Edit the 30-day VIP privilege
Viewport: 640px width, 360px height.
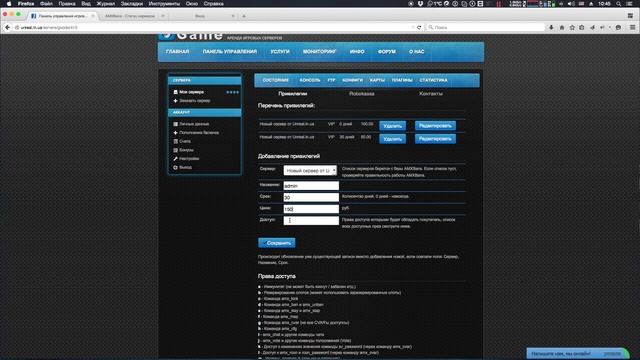(435, 139)
